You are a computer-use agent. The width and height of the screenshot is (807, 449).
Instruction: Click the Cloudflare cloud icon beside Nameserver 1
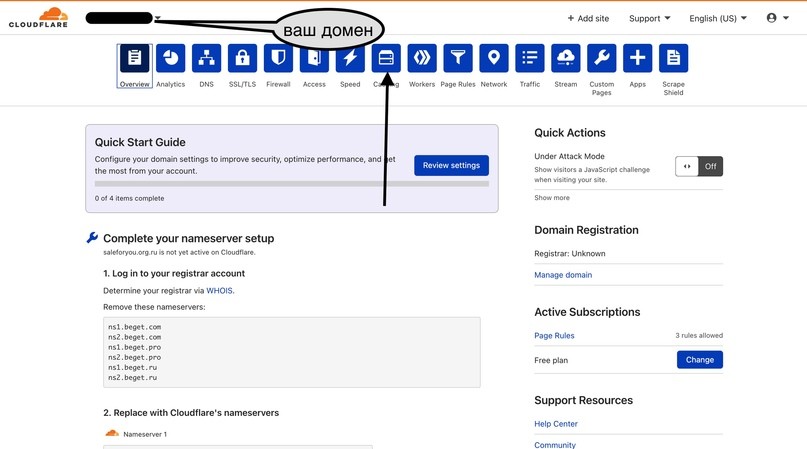112,434
